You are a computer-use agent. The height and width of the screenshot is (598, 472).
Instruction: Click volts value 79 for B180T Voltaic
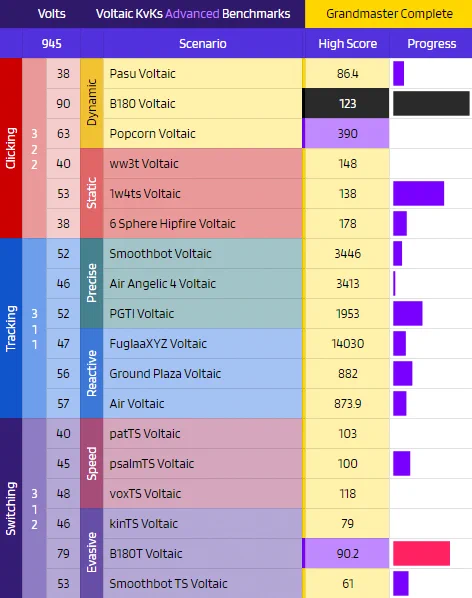63,554
